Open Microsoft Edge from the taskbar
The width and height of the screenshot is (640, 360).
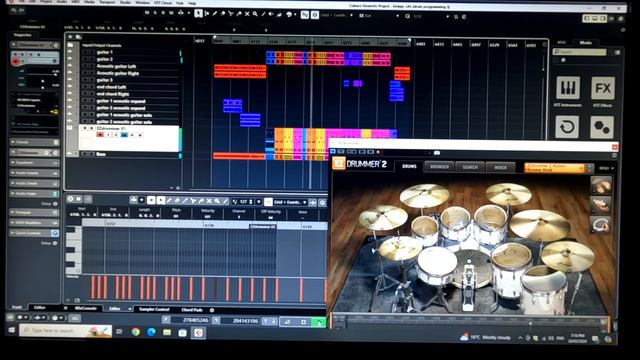[x=151, y=332]
